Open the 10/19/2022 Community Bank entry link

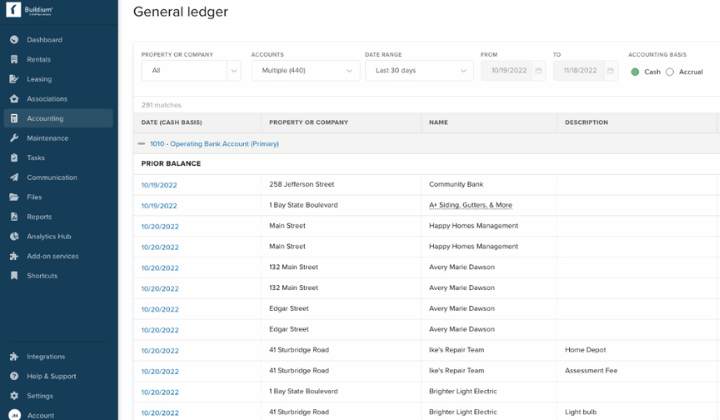click(159, 185)
